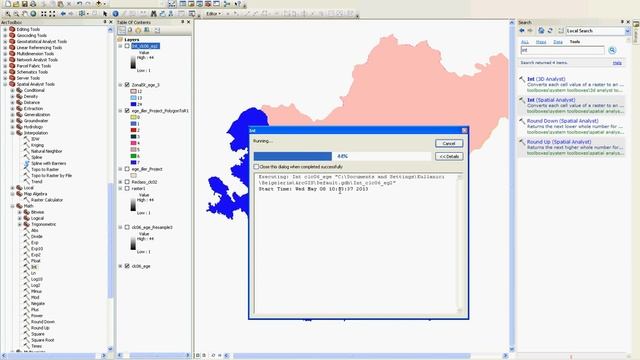Toggle visibility of ege_iller_Project layer
Viewport: 640px width, 360px height.
(127, 169)
